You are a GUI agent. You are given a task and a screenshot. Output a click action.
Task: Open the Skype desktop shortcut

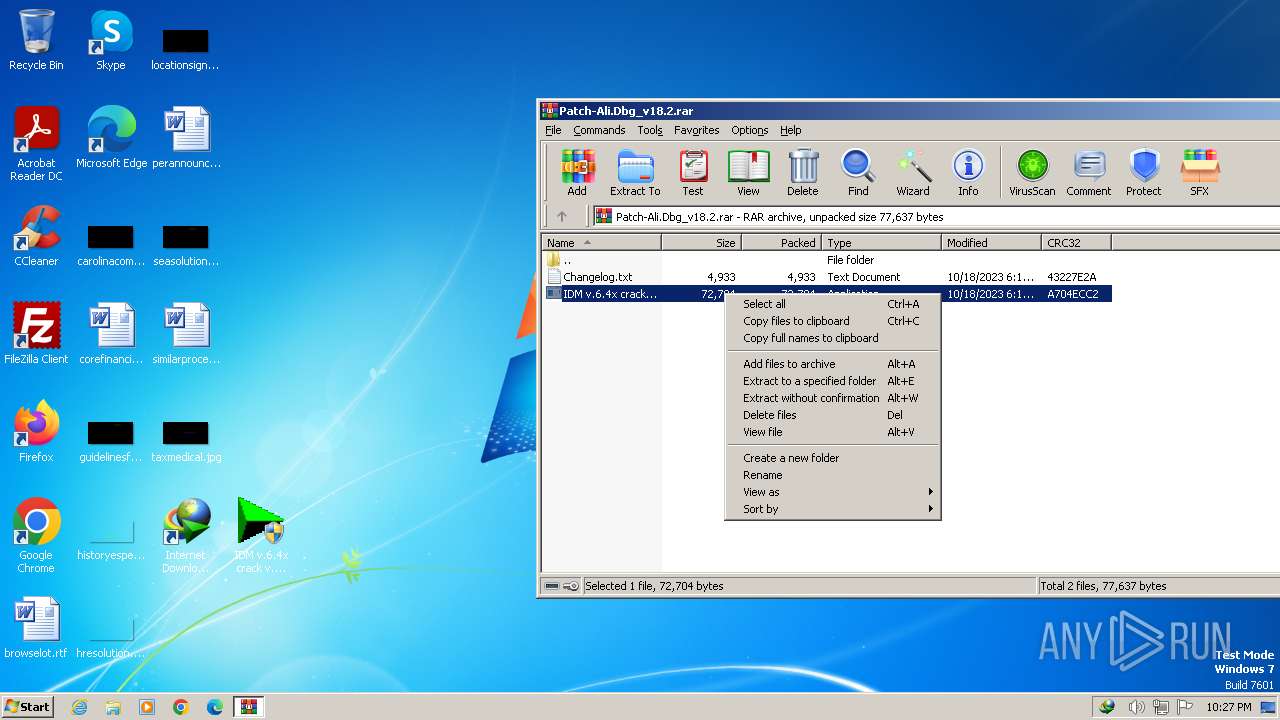coord(110,40)
